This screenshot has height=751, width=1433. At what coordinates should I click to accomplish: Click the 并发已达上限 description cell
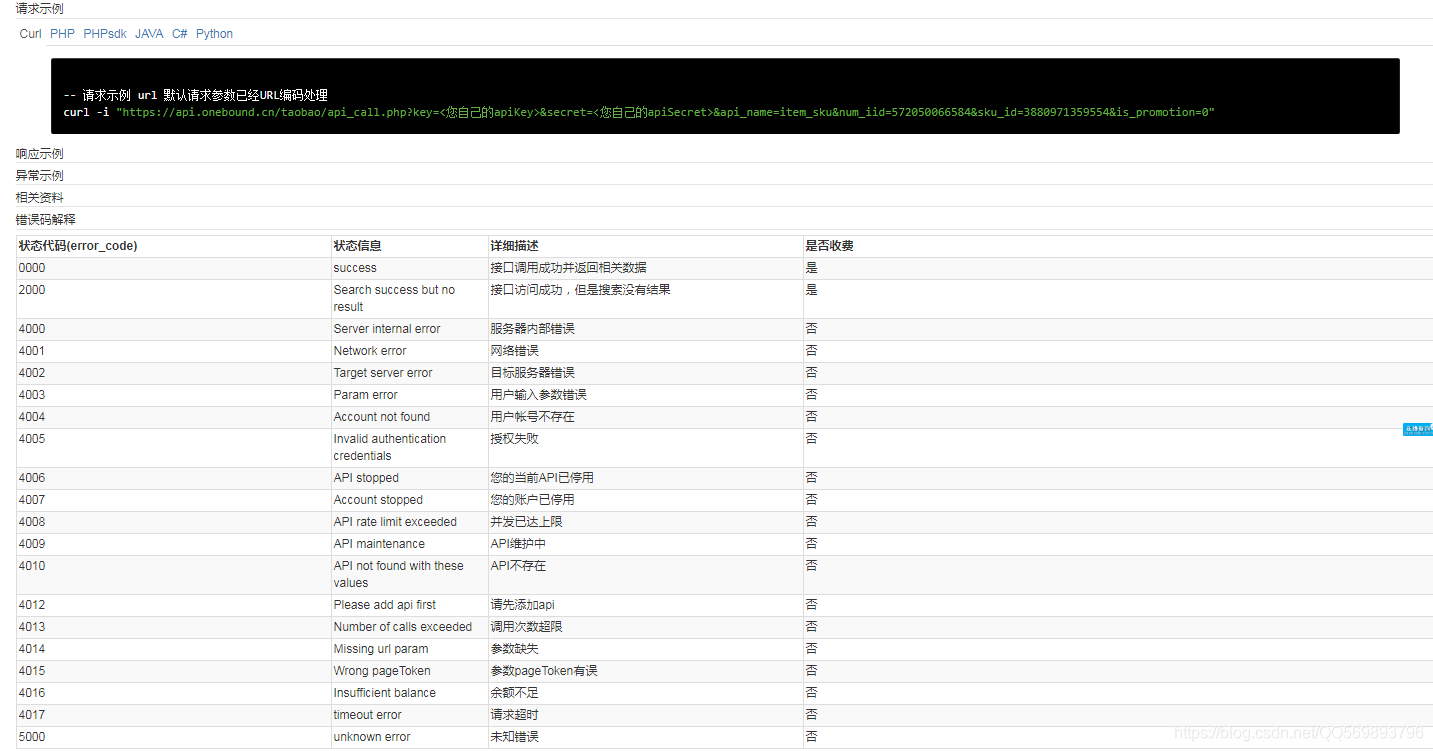[x=645, y=522]
